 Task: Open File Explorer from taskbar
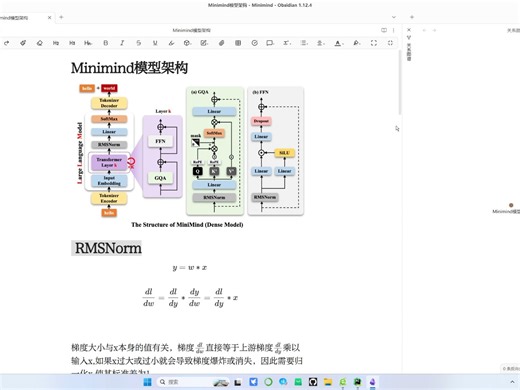pyautogui.click(x=328, y=382)
